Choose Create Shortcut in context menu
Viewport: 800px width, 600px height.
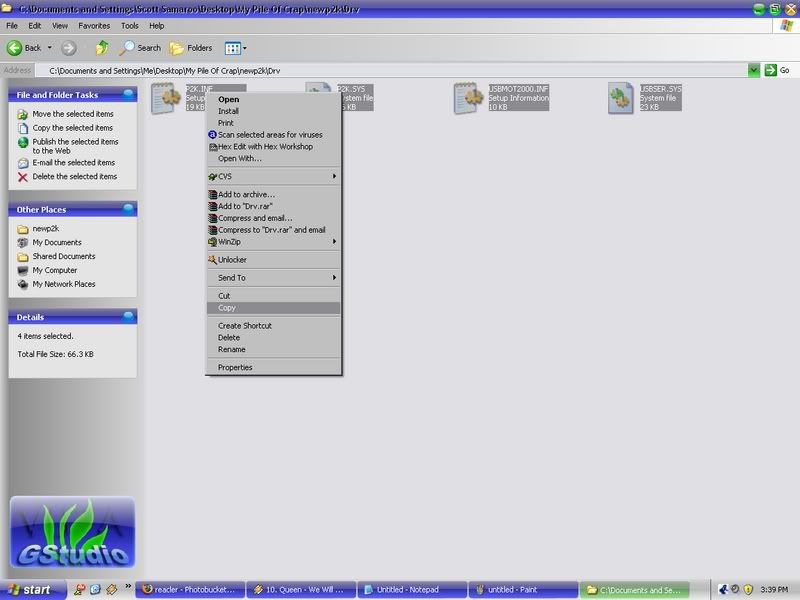[273, 326]
